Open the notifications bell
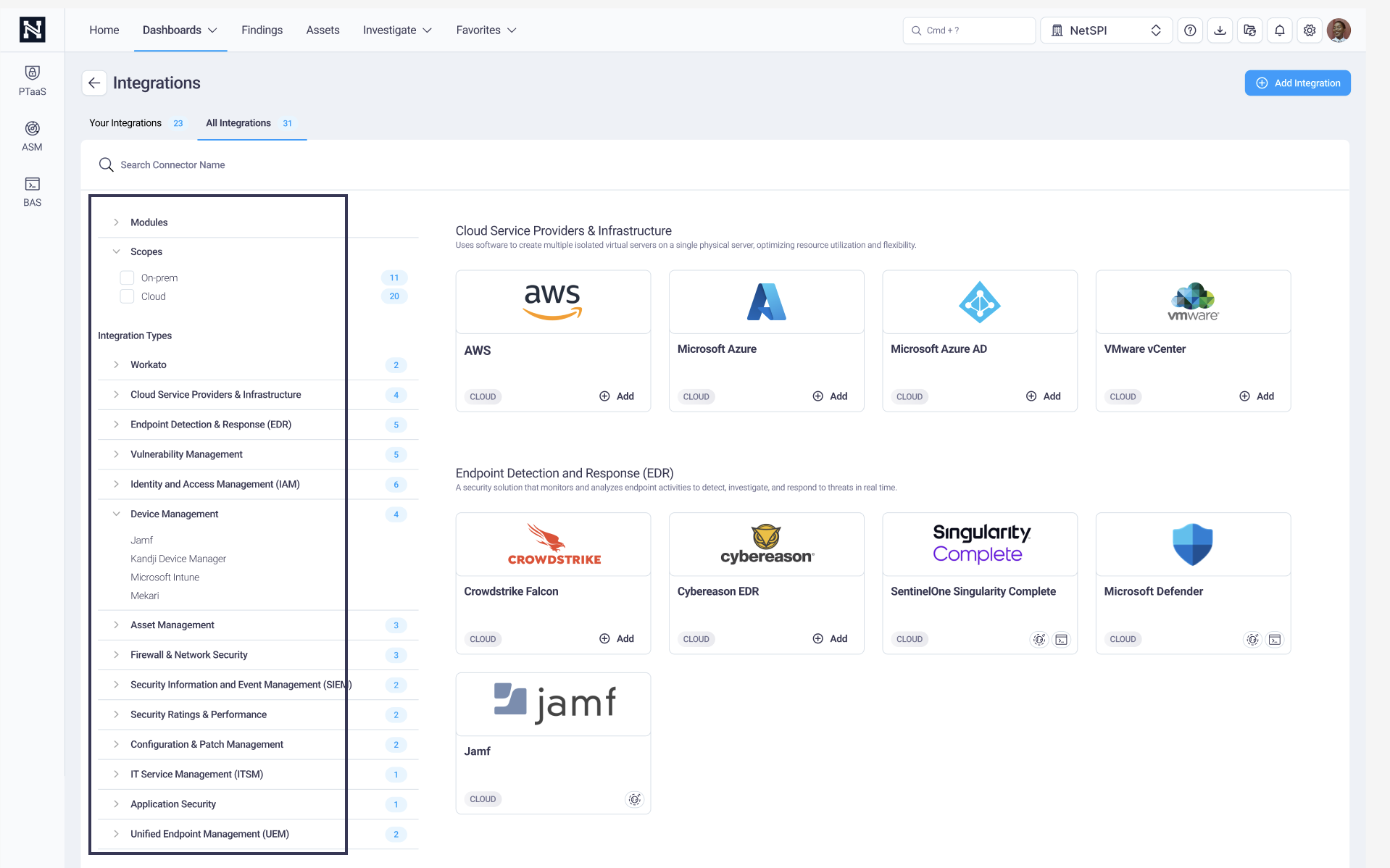The image size is (1390, 868). tap(1280, 30)
